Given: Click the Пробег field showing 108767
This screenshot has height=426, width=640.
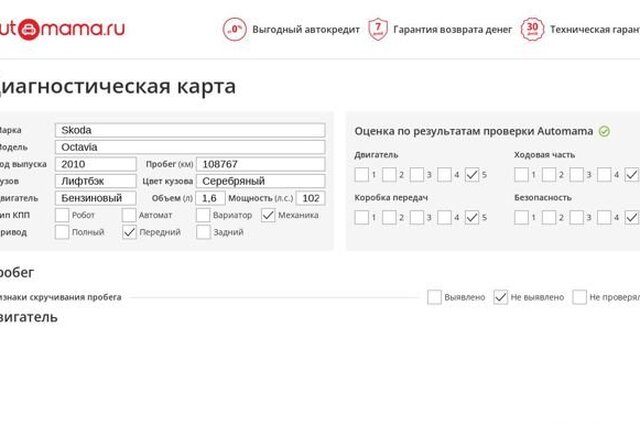Looking at the screenshot, I should coord(260,164).
